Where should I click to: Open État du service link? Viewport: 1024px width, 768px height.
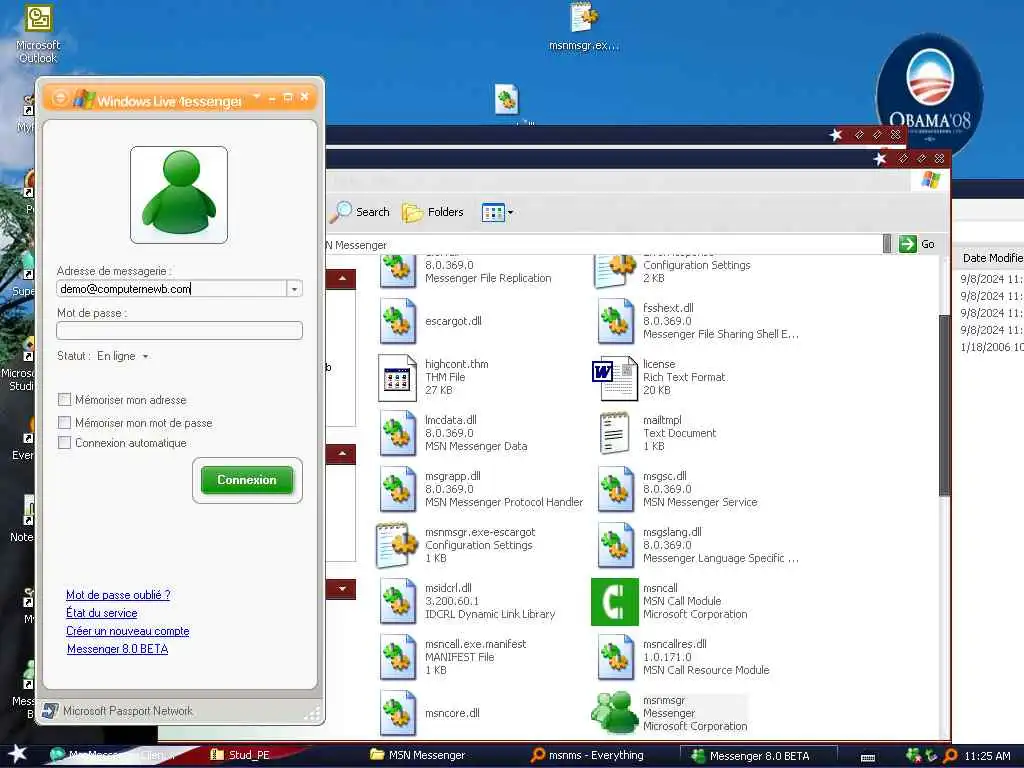102,613
